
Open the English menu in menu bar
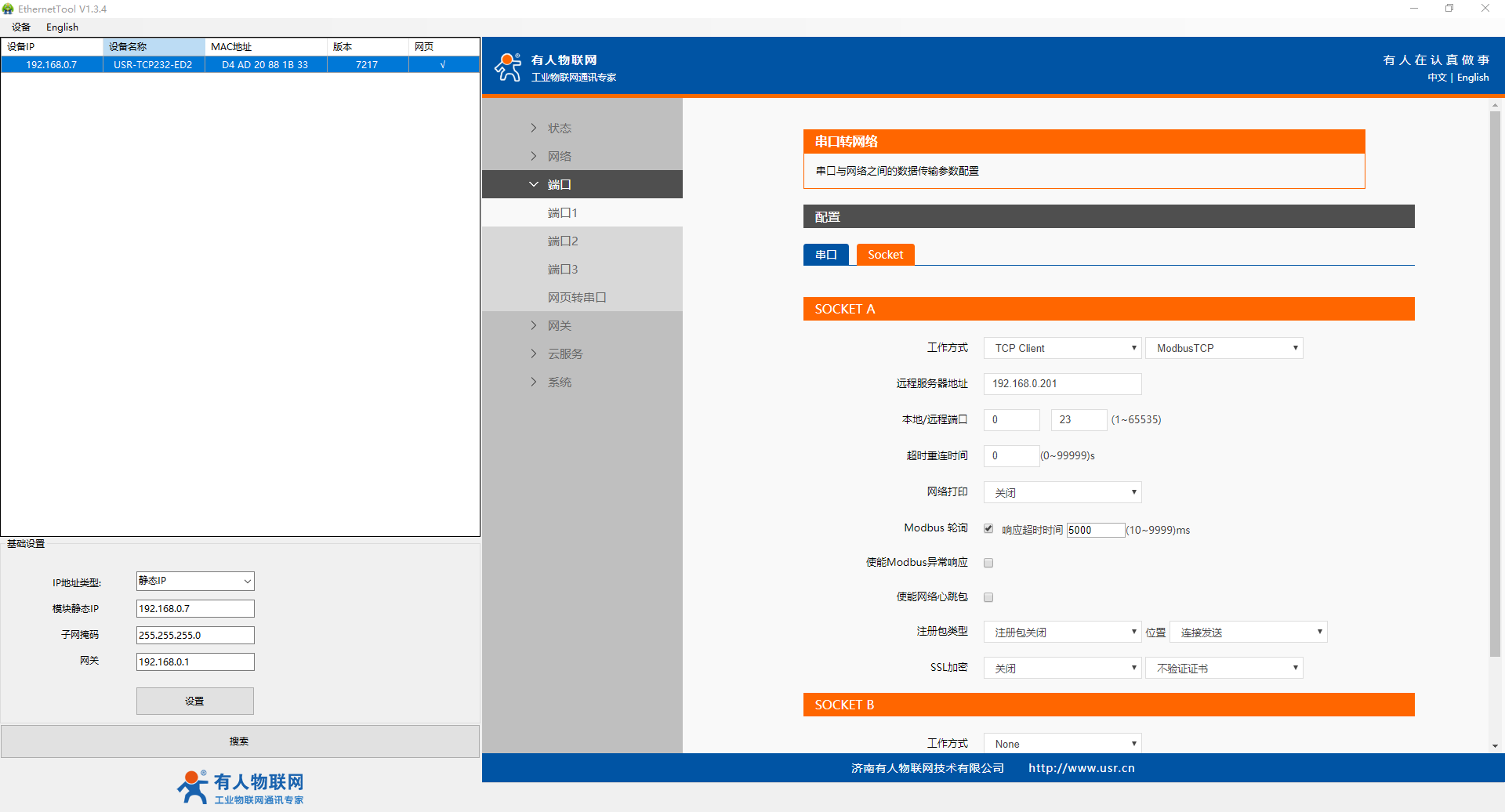[62, 27]
